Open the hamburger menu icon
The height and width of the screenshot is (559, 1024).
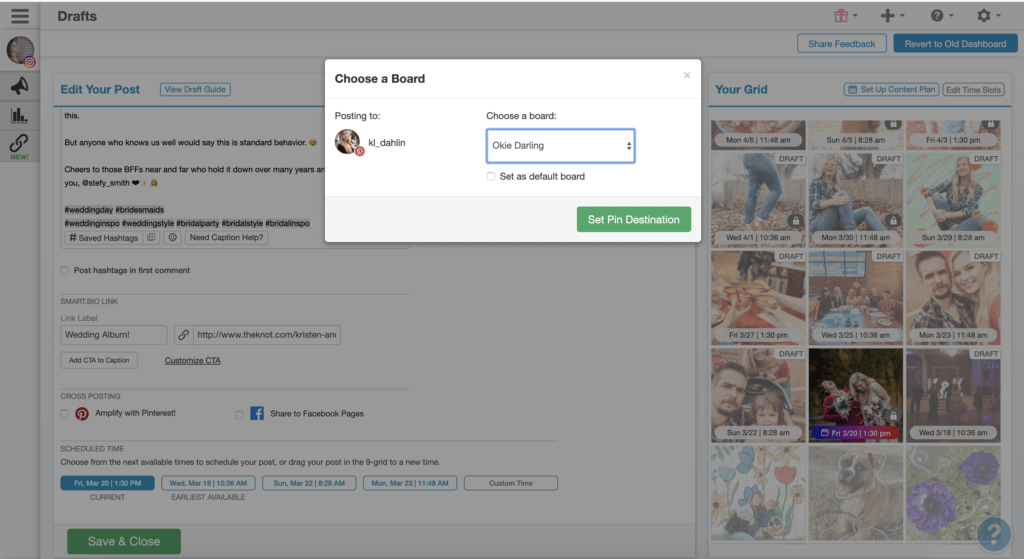(20, 16)
